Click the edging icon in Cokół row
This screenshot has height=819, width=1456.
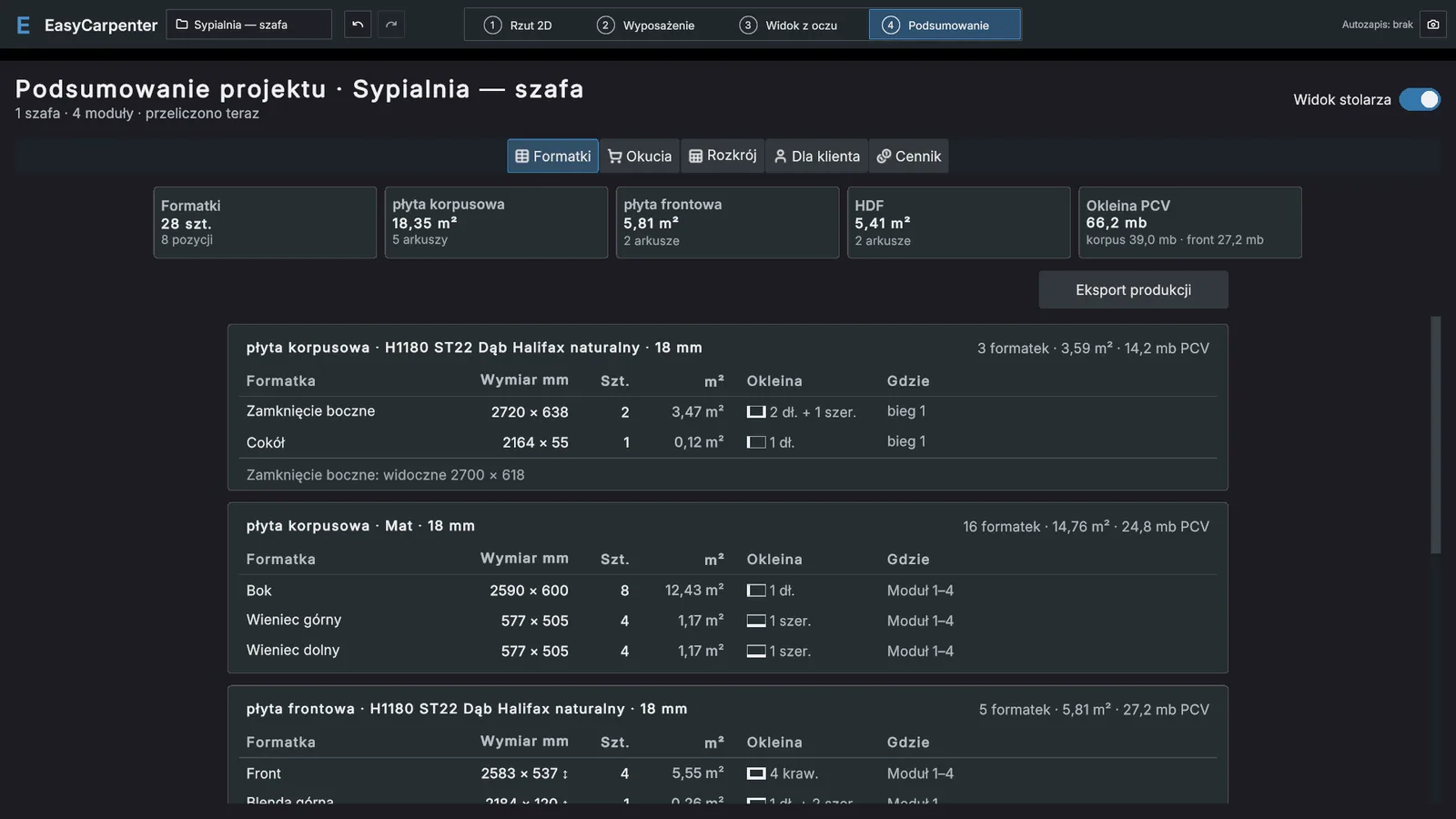point(756,442)
